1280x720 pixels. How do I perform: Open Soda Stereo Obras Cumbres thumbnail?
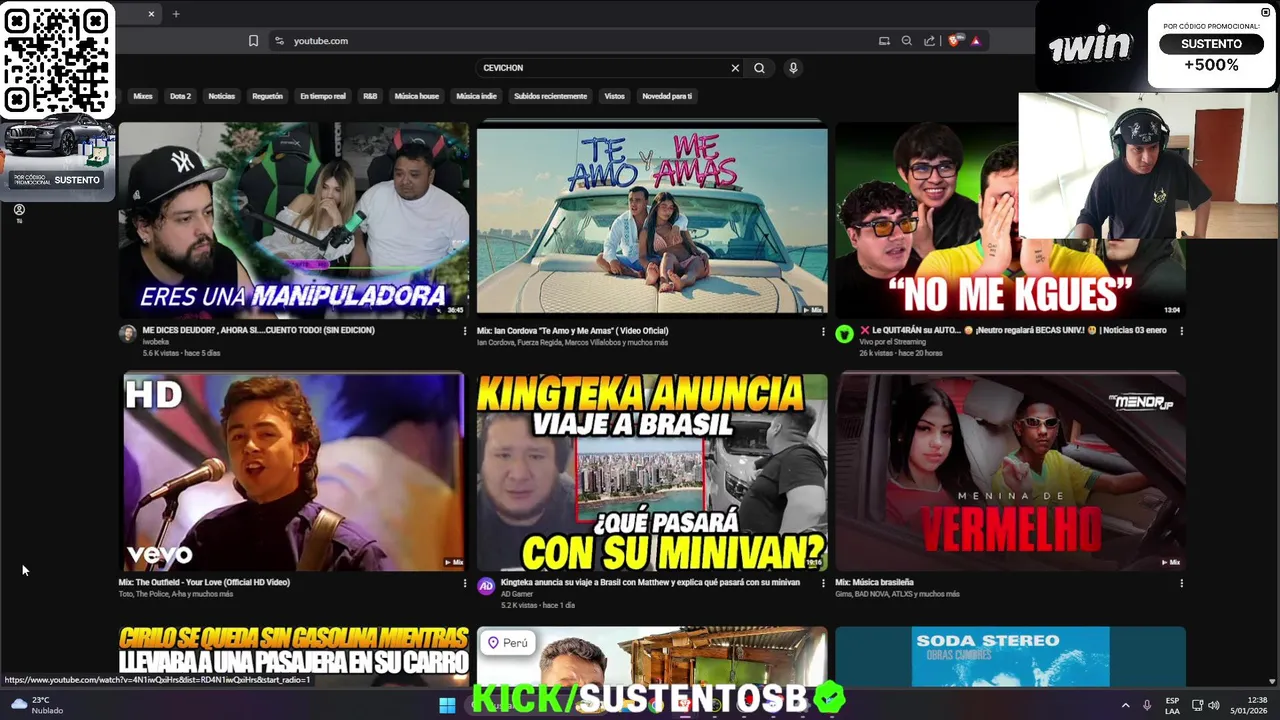tap(1010, 656)
